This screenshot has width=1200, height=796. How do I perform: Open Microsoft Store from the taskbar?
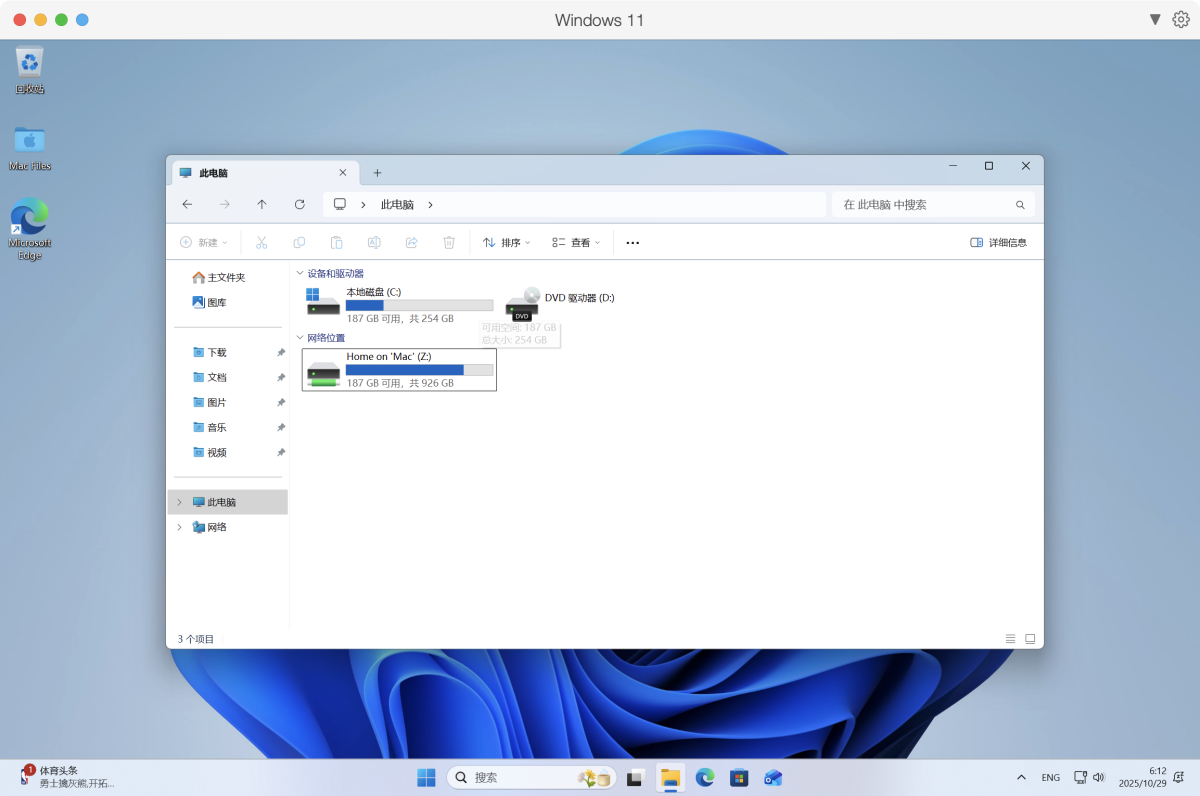tap(739, 777)
